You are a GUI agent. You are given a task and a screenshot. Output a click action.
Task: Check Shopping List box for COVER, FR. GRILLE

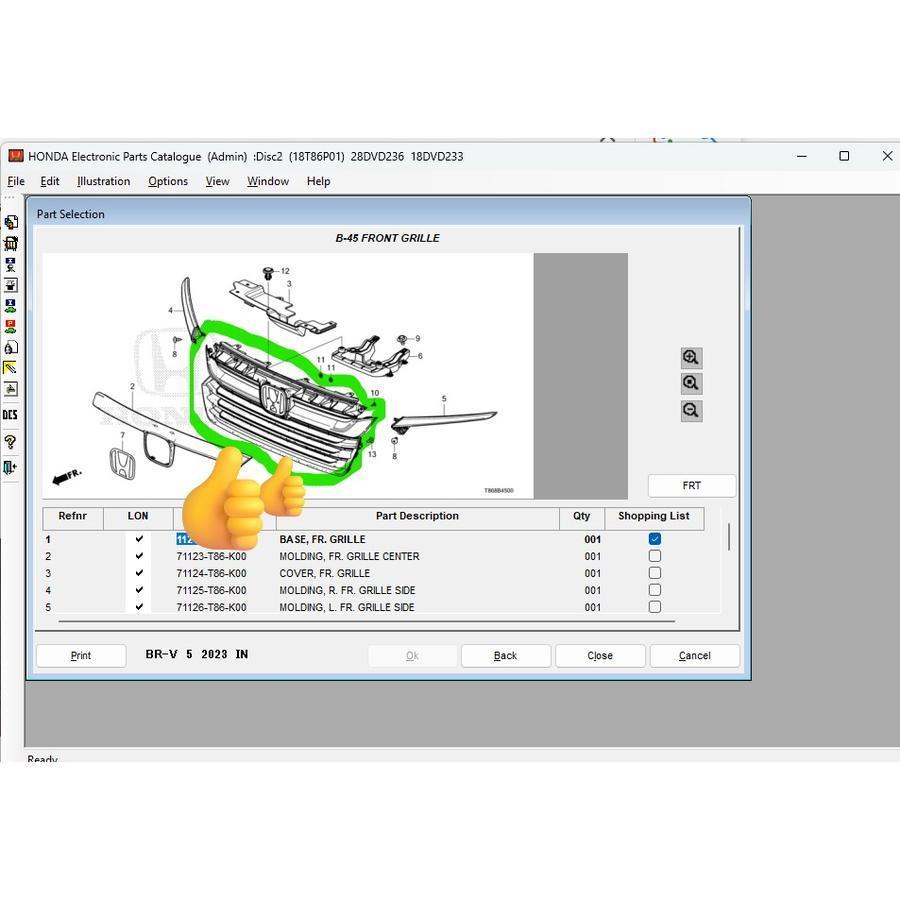tap(655, 573)
